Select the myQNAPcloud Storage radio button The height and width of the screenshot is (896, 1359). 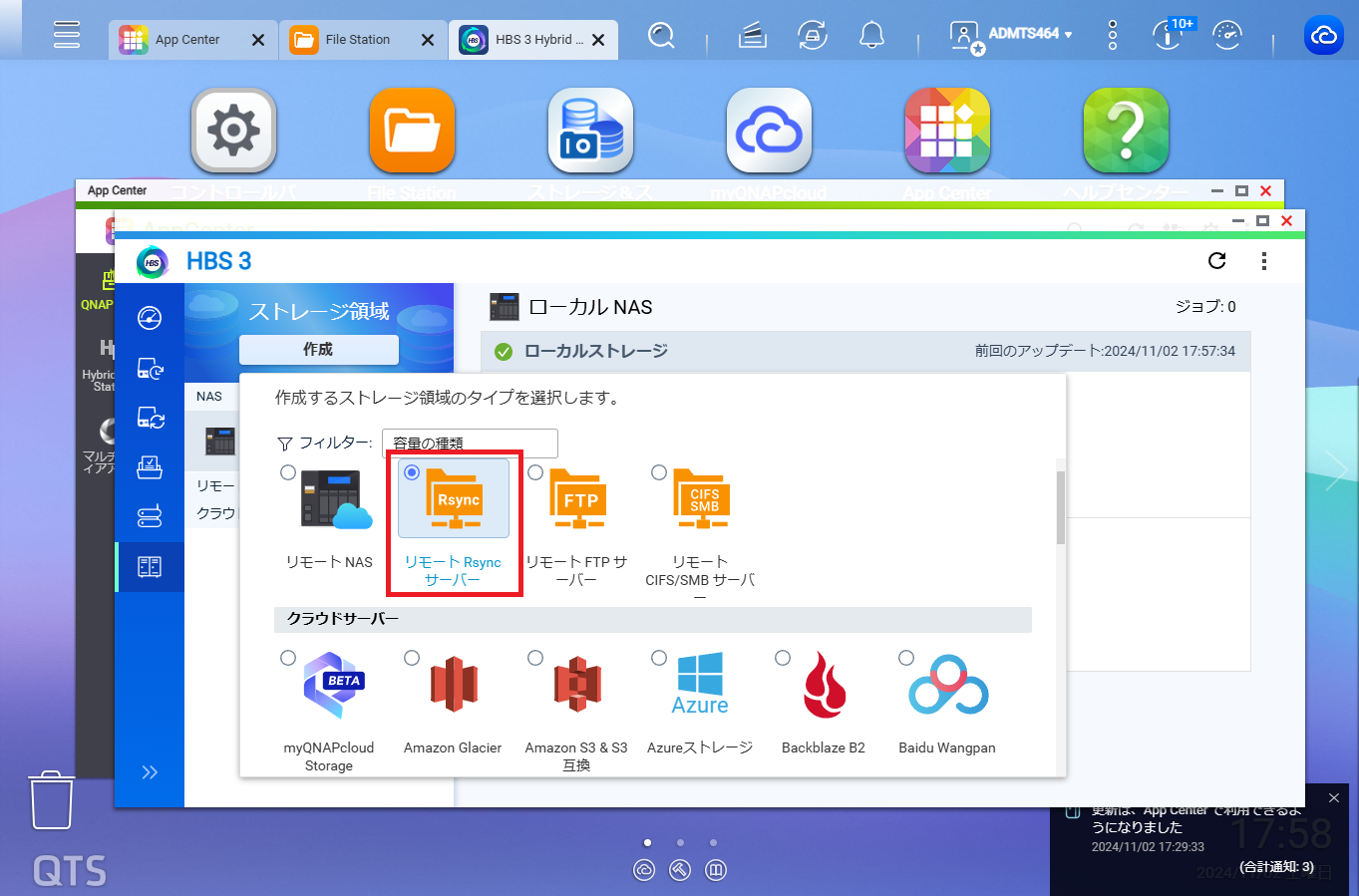click(288, 658)
